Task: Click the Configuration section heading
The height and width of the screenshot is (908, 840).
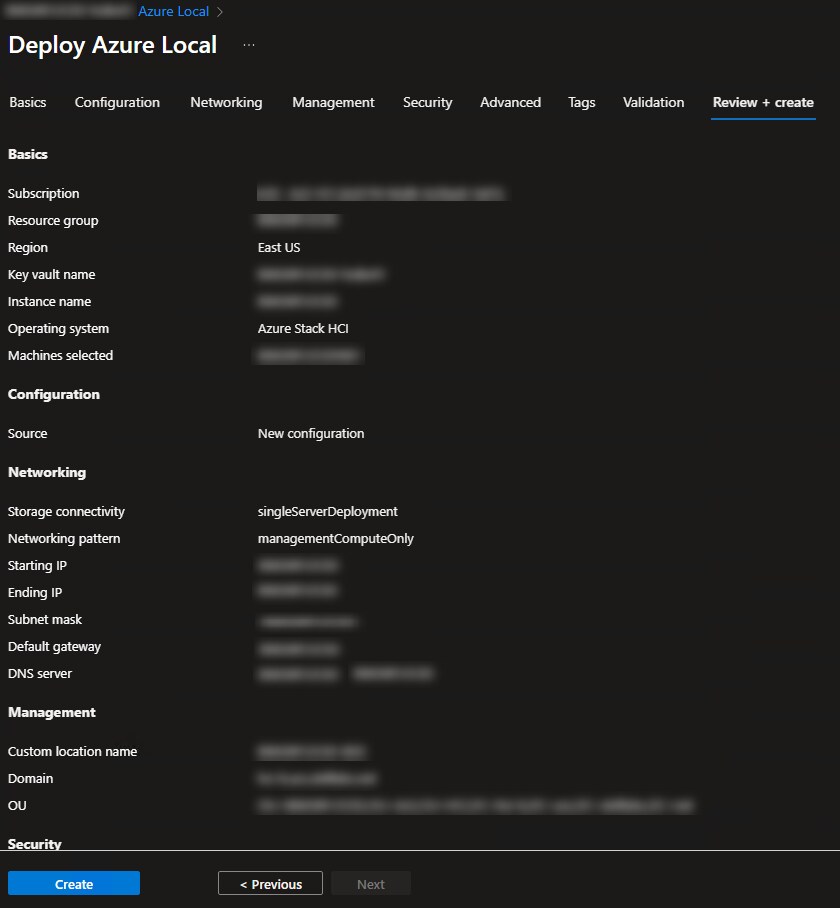Action: point(54,394)
